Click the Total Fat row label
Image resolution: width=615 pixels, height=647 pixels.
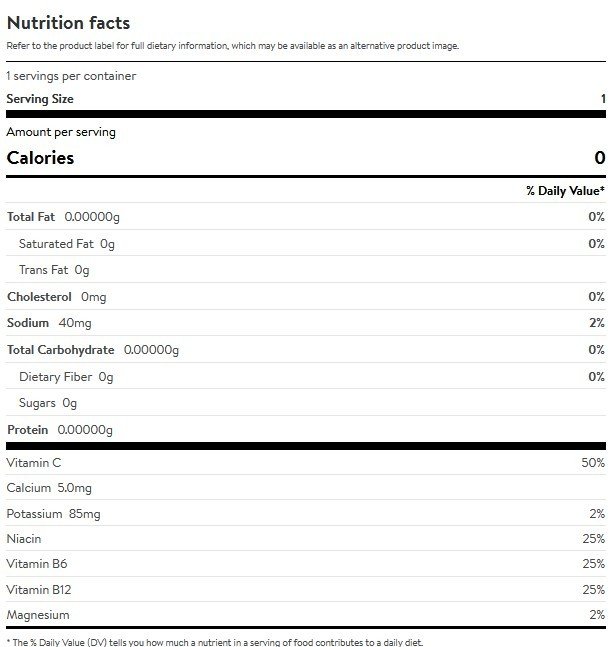pos(31,217)
